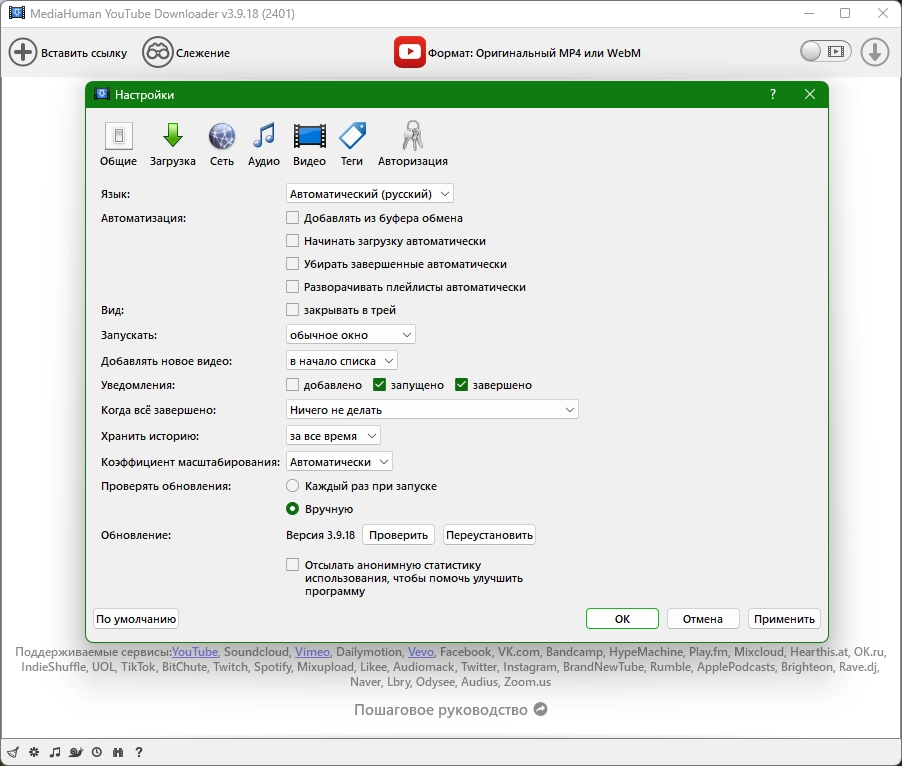Open the Загрузка settings tab
This screenshot has height=766, width=902.
coord(173,144)
